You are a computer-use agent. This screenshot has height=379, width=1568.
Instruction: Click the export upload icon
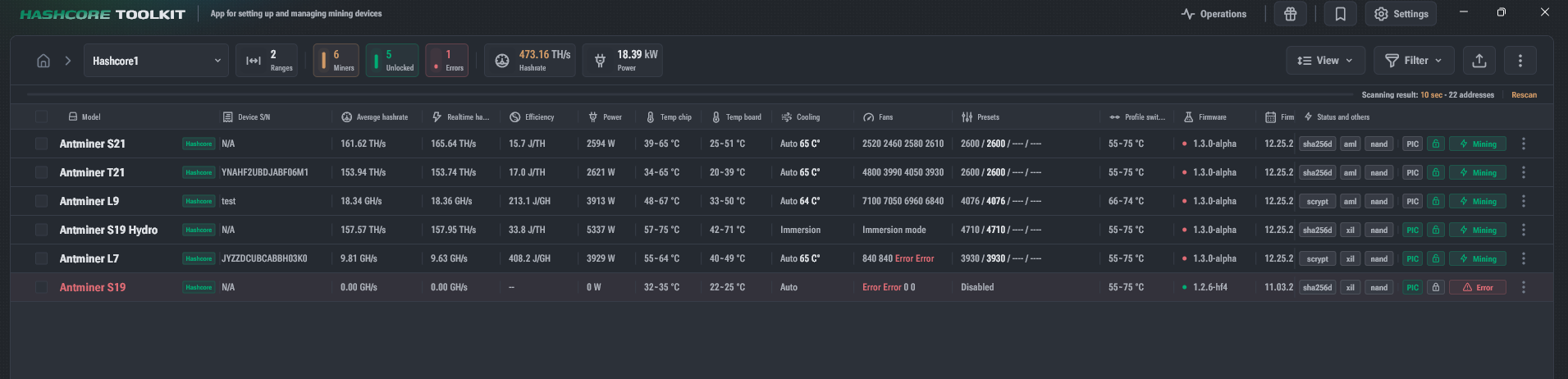point(1479,61)
